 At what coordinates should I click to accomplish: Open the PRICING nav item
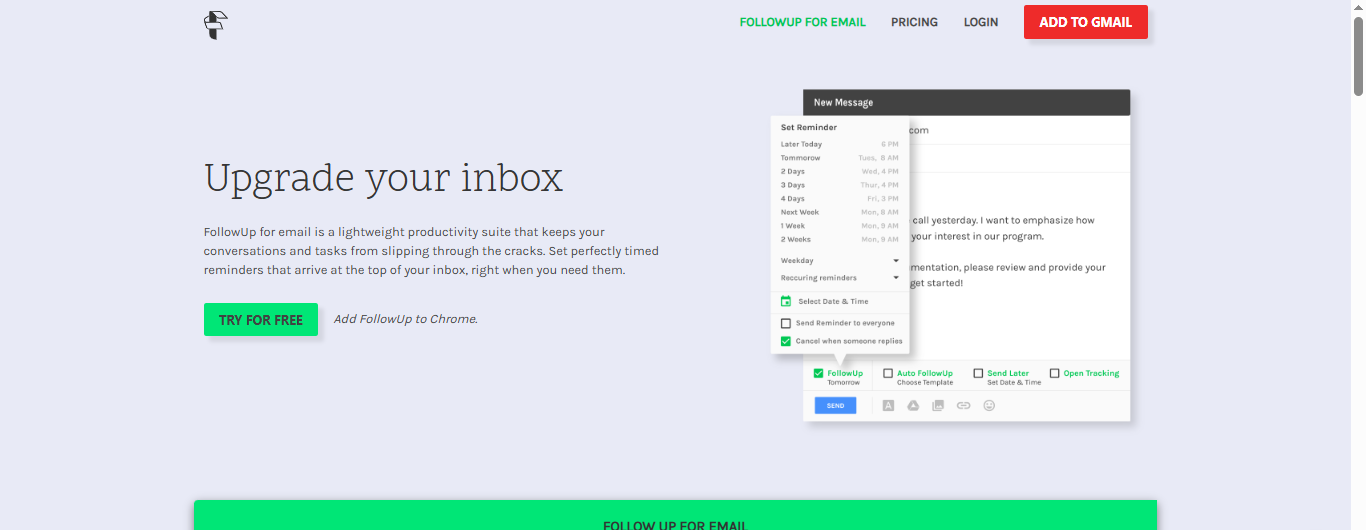click(x=915, y=22)
